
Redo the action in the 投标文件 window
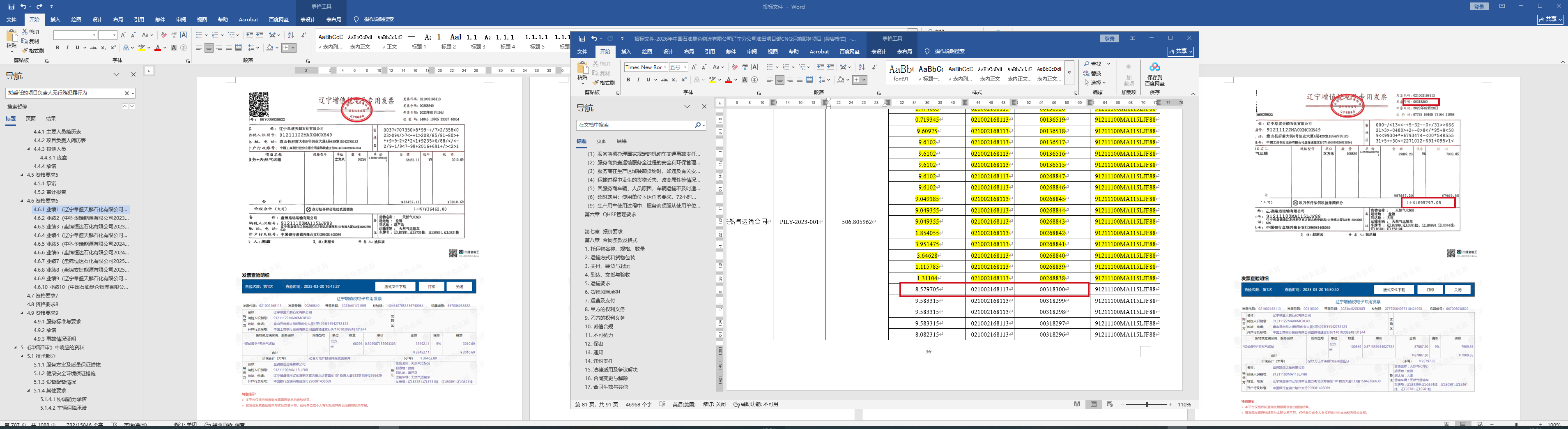[x=39, y=6]
